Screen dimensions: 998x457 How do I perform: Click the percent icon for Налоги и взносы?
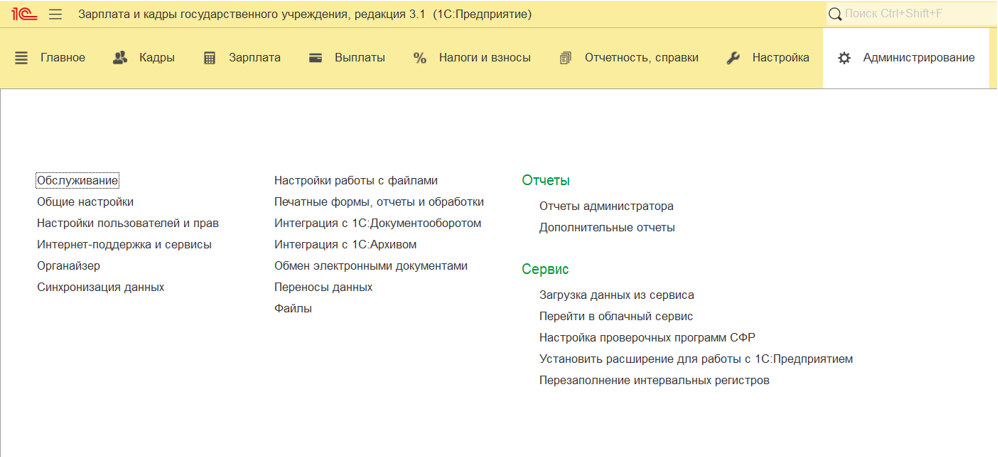pos(419,58)
